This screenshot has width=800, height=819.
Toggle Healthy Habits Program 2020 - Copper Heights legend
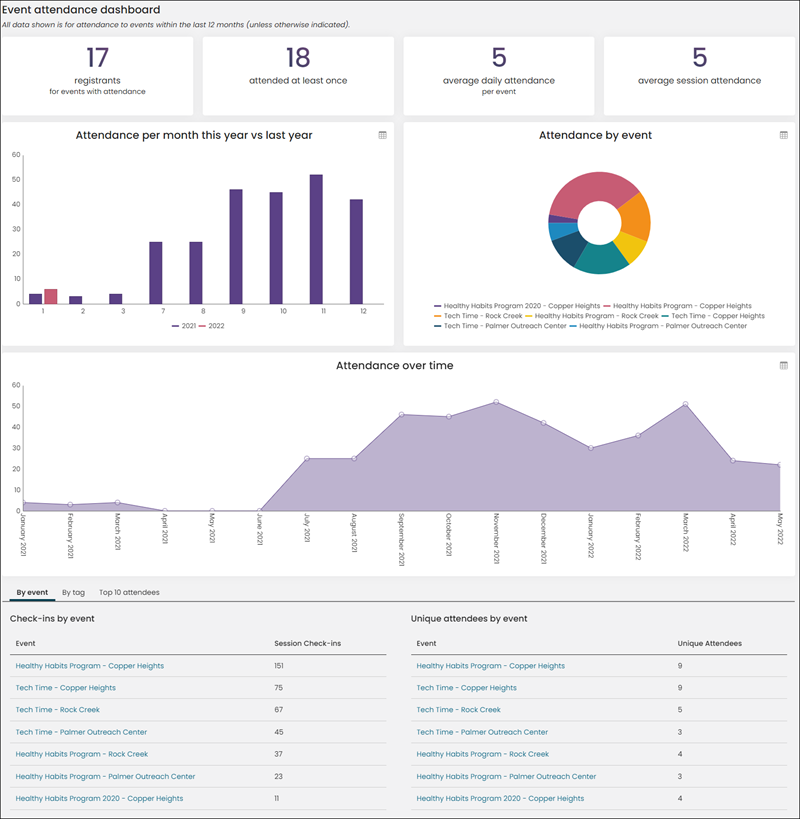(517, 306)
